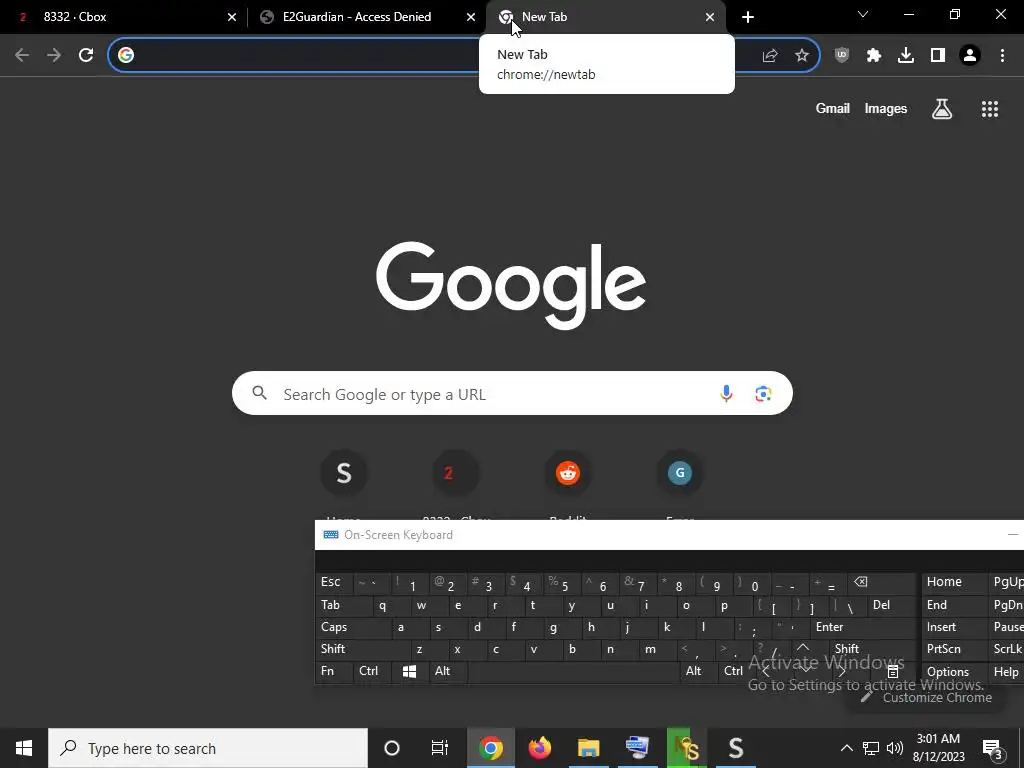Screen dimensions: 1024x768
Task: Bookmark this tab with the star icon
Action: tap(802, 56)
